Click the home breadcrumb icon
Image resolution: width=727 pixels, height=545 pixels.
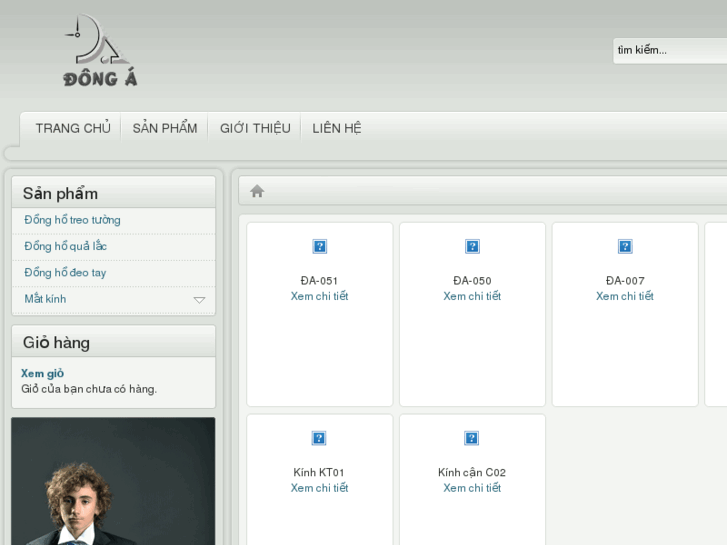click(x=257, y=191)
